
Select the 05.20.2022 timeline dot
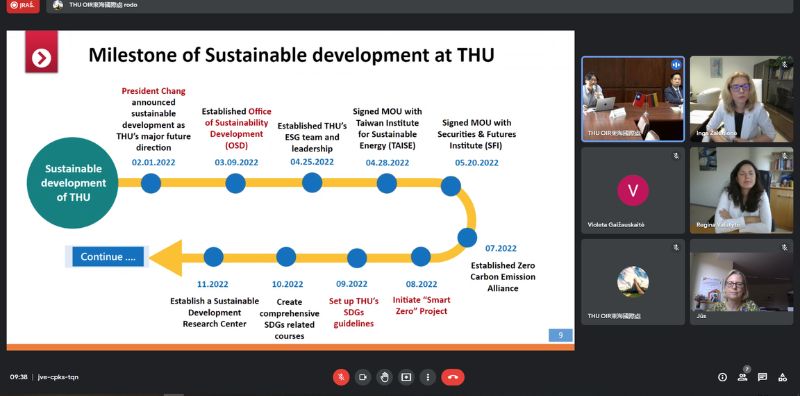tap(451, 186)
